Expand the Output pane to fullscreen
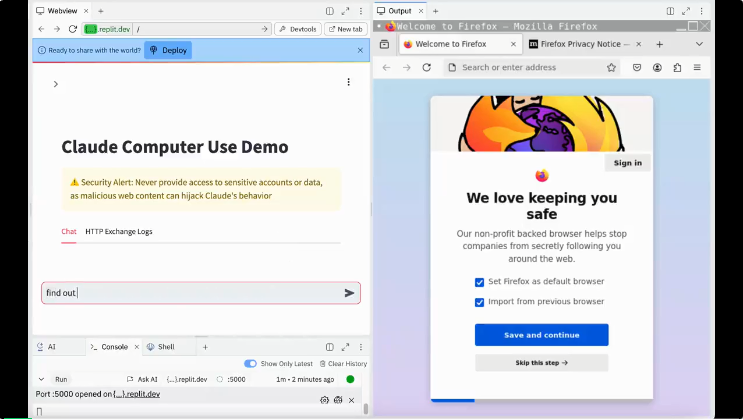The width and height of the screenshot is (743, 420). click(x=686, y=11)
